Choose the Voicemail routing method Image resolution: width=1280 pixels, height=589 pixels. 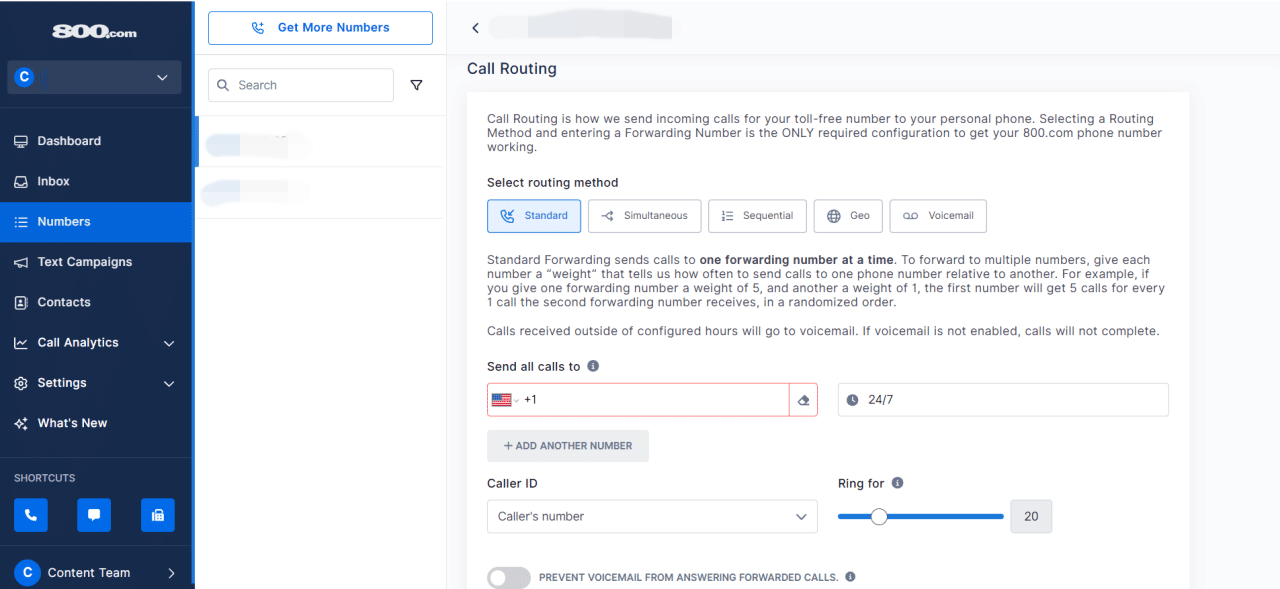tap(937, 215)
